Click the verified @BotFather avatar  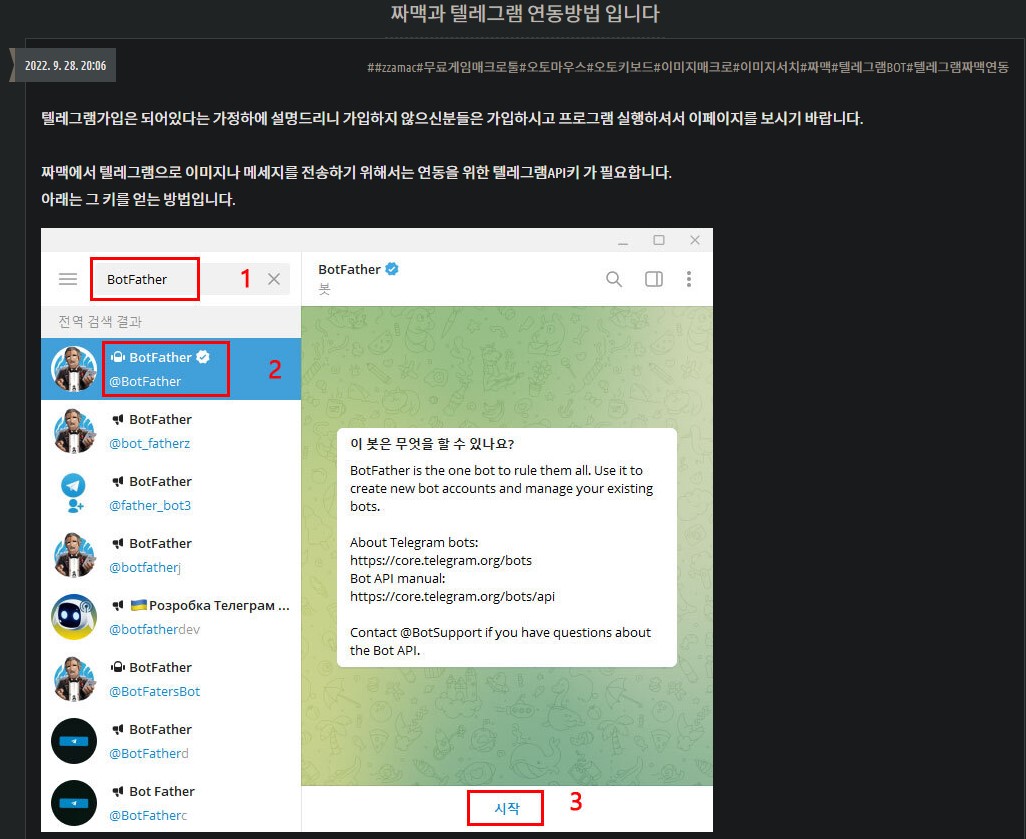74,369
